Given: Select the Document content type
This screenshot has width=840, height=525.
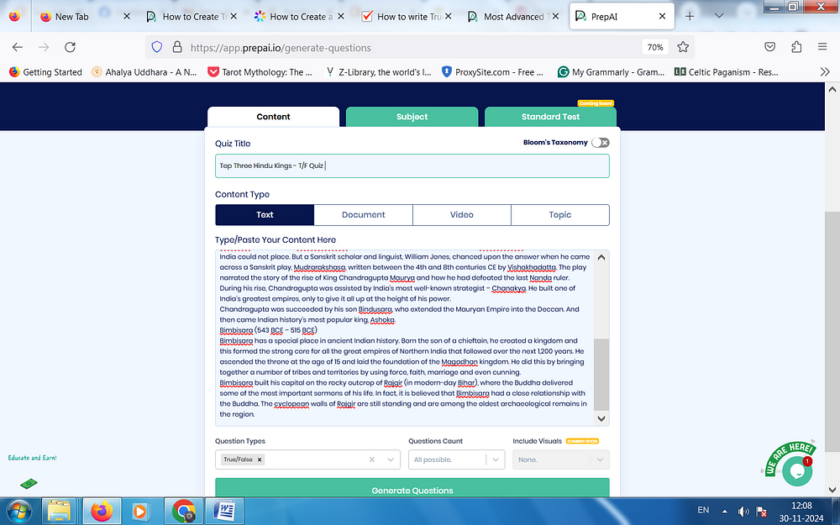Looking at the screenshot, I should pyautogui.click(x=363, y=215).
